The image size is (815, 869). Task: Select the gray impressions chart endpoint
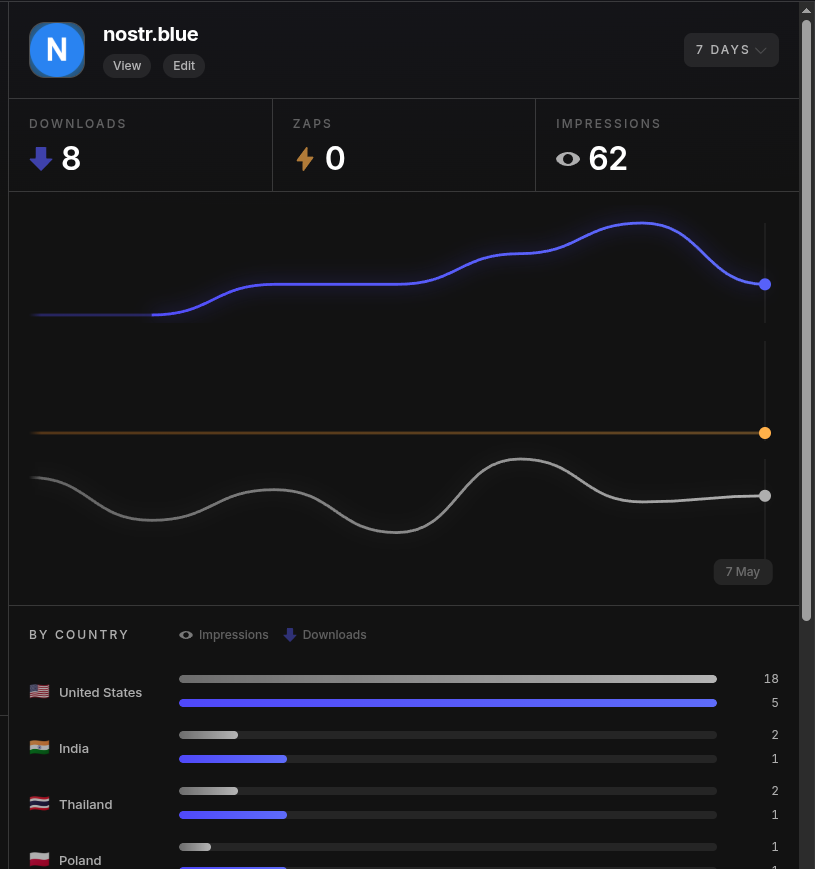[765, 496]
